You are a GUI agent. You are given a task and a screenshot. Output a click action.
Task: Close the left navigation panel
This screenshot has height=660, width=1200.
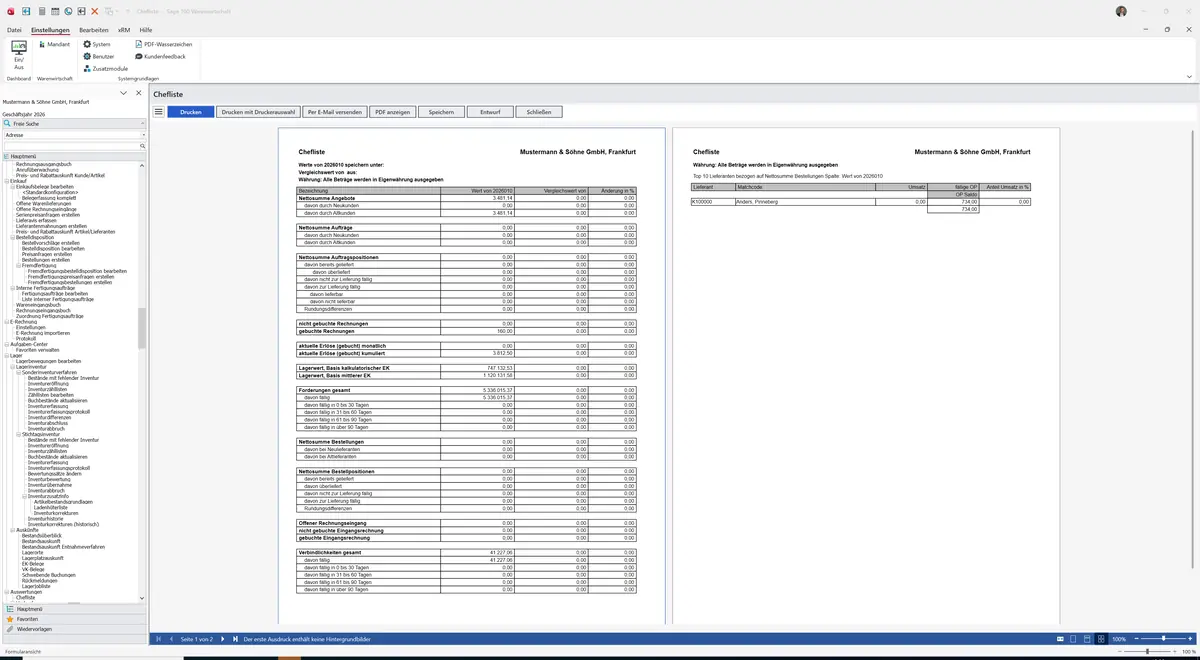pos(139,93)
